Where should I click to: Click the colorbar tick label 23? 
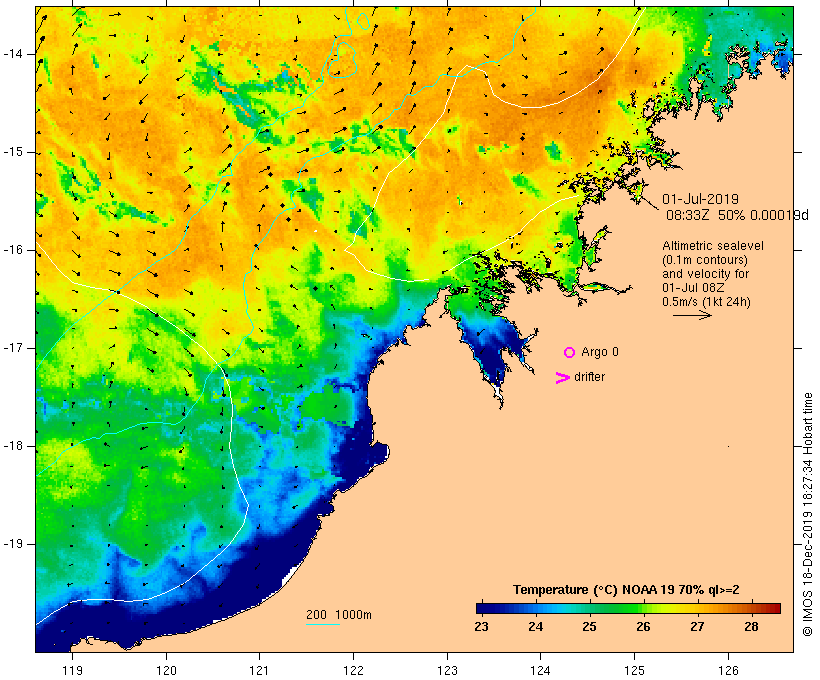point(481,627)
